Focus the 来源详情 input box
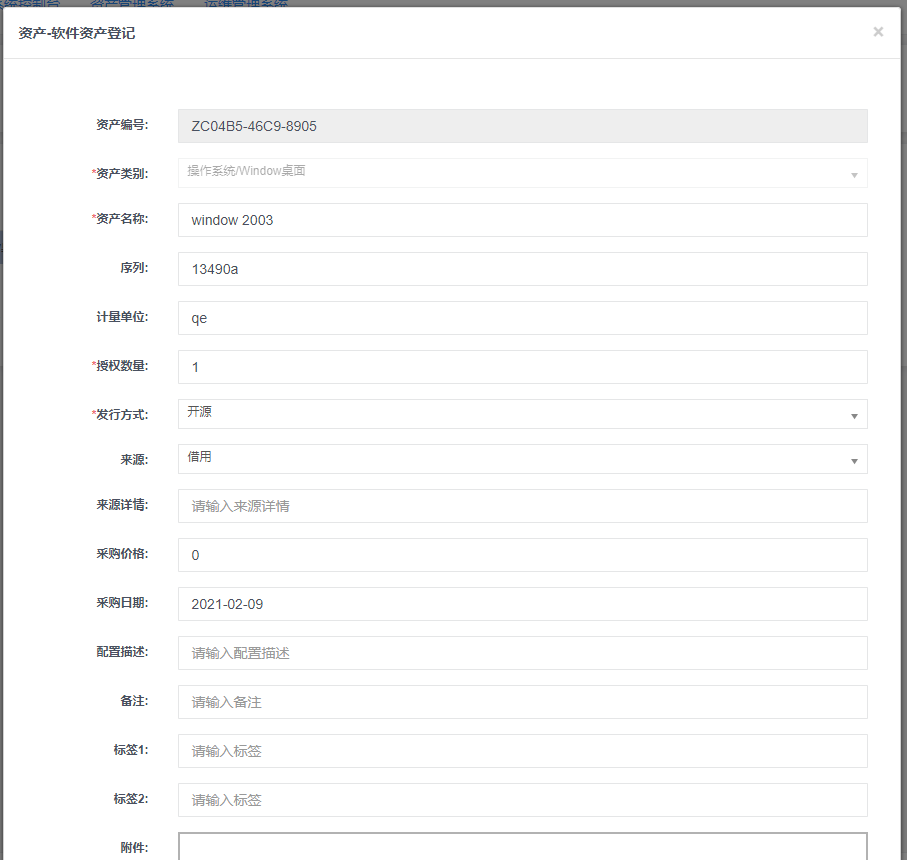The image size is (907, 860). click(522, 506)
